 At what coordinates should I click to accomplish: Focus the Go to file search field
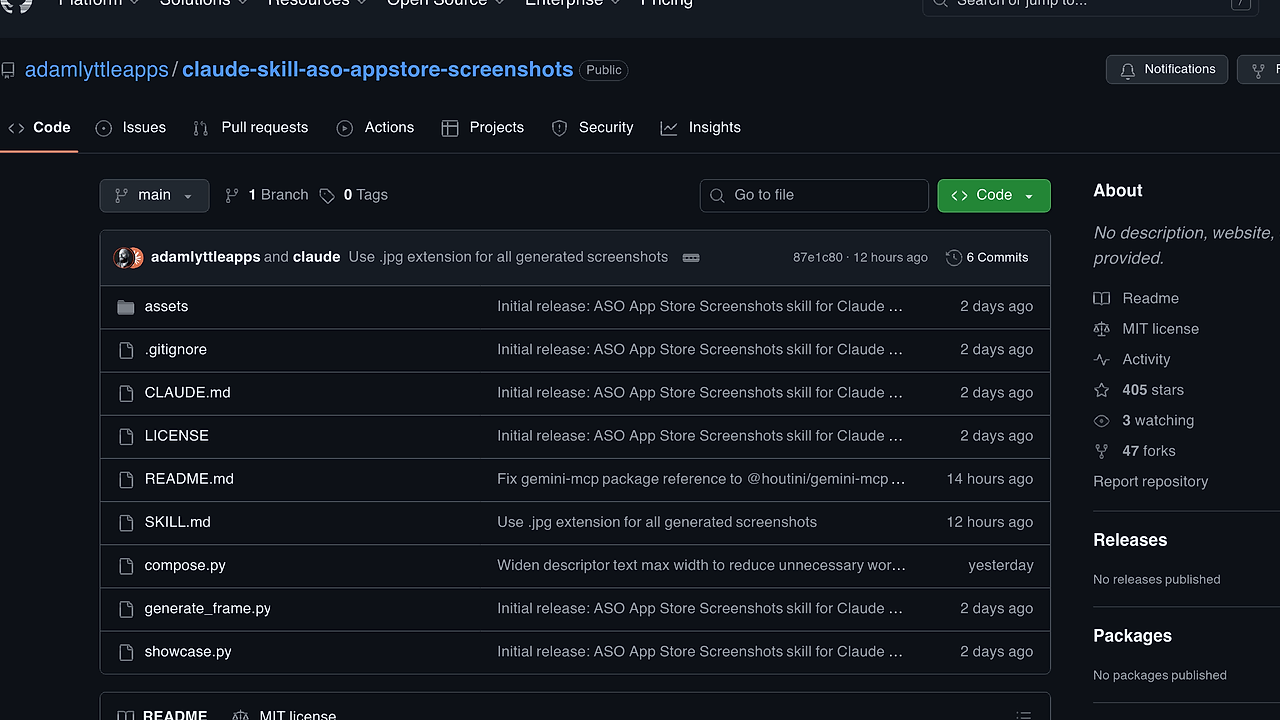(x=814, y=195)
